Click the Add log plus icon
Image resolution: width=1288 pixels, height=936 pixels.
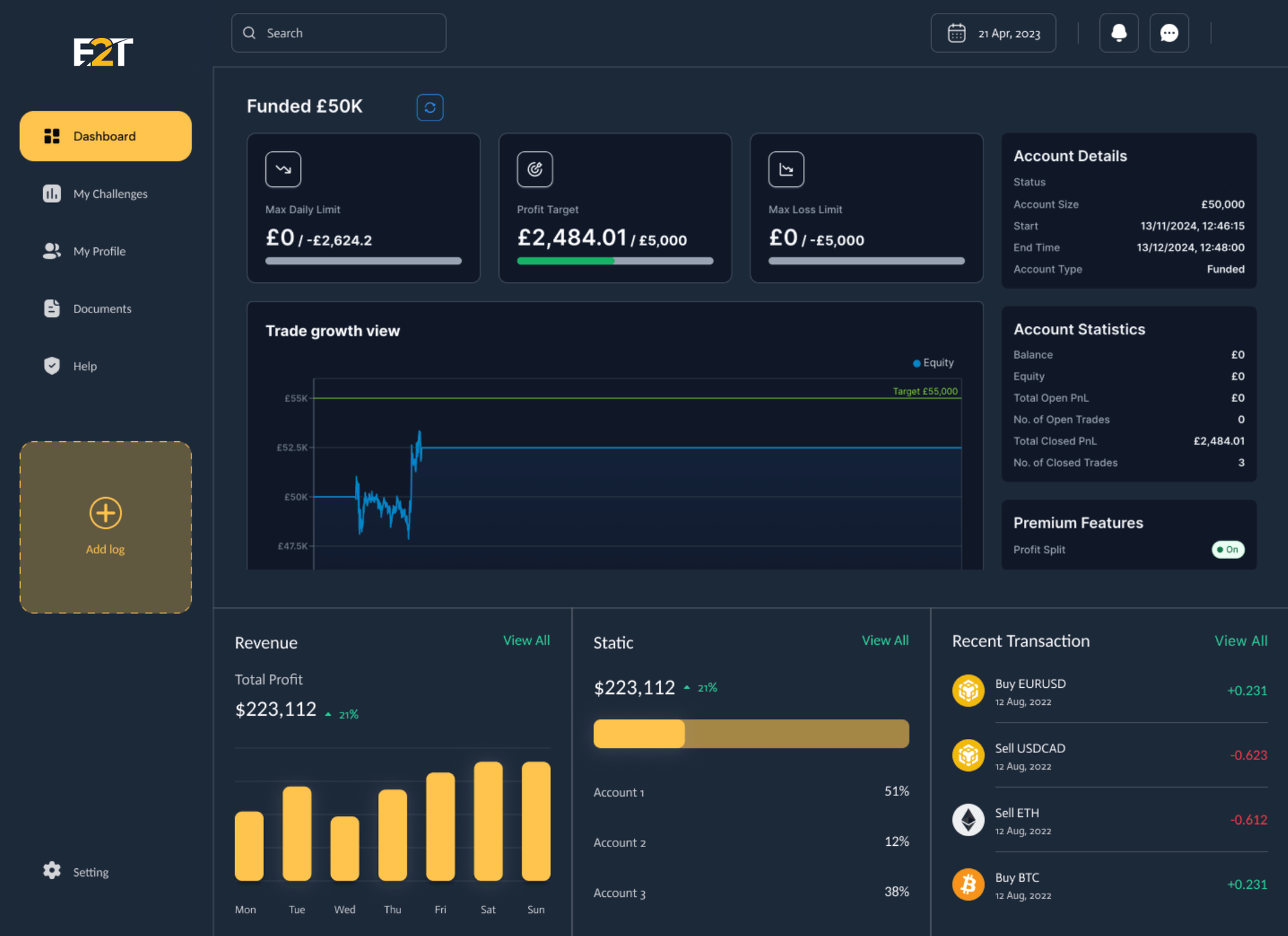(106, 513)
